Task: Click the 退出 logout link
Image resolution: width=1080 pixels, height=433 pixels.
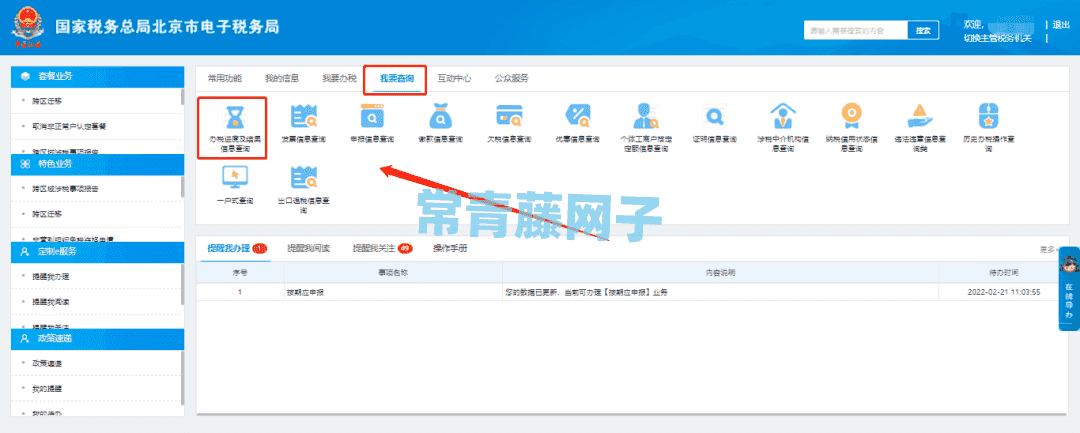Action: point(1061,25)
